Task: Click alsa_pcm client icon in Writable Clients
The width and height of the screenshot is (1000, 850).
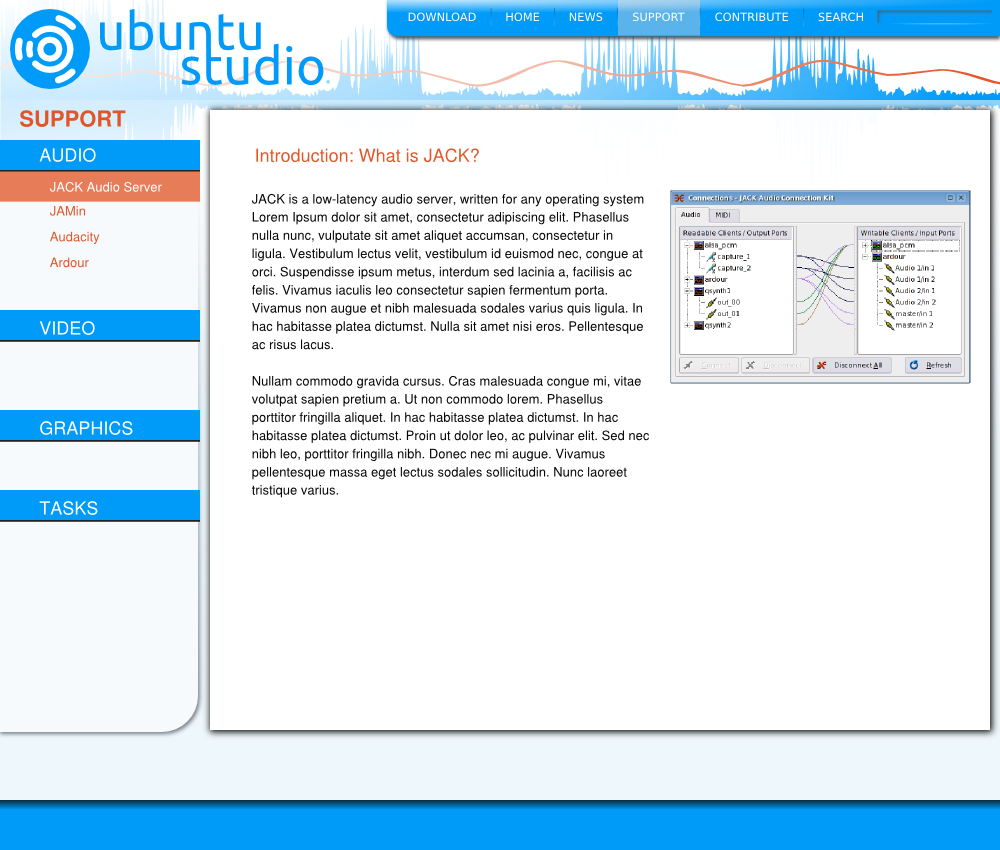Action: pyautogui.click(x=877, y=245)
